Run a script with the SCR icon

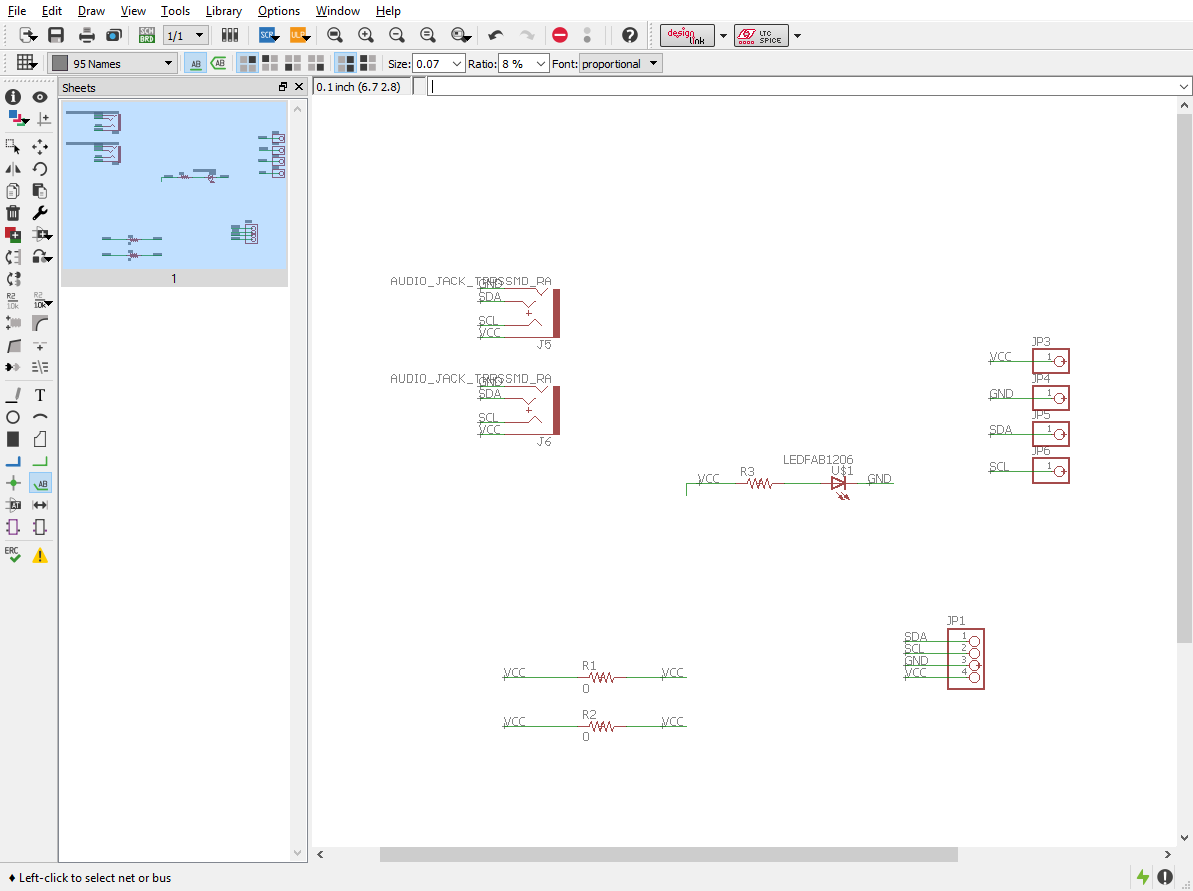tap(269, 35)
